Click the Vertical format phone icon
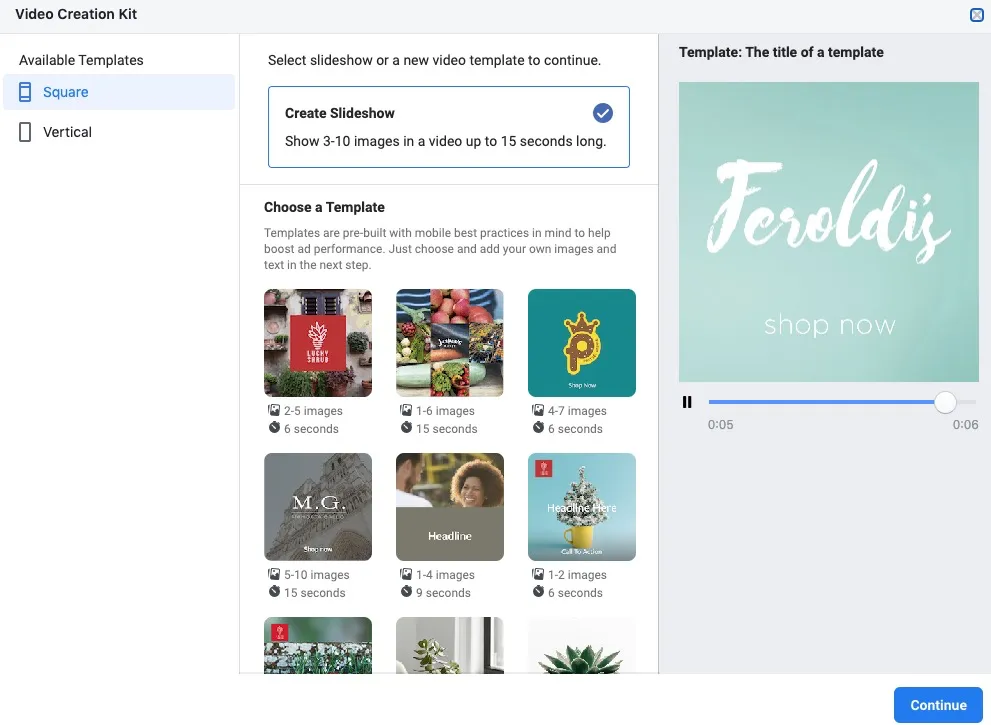The image size is (991, 725). pos(25,132)
